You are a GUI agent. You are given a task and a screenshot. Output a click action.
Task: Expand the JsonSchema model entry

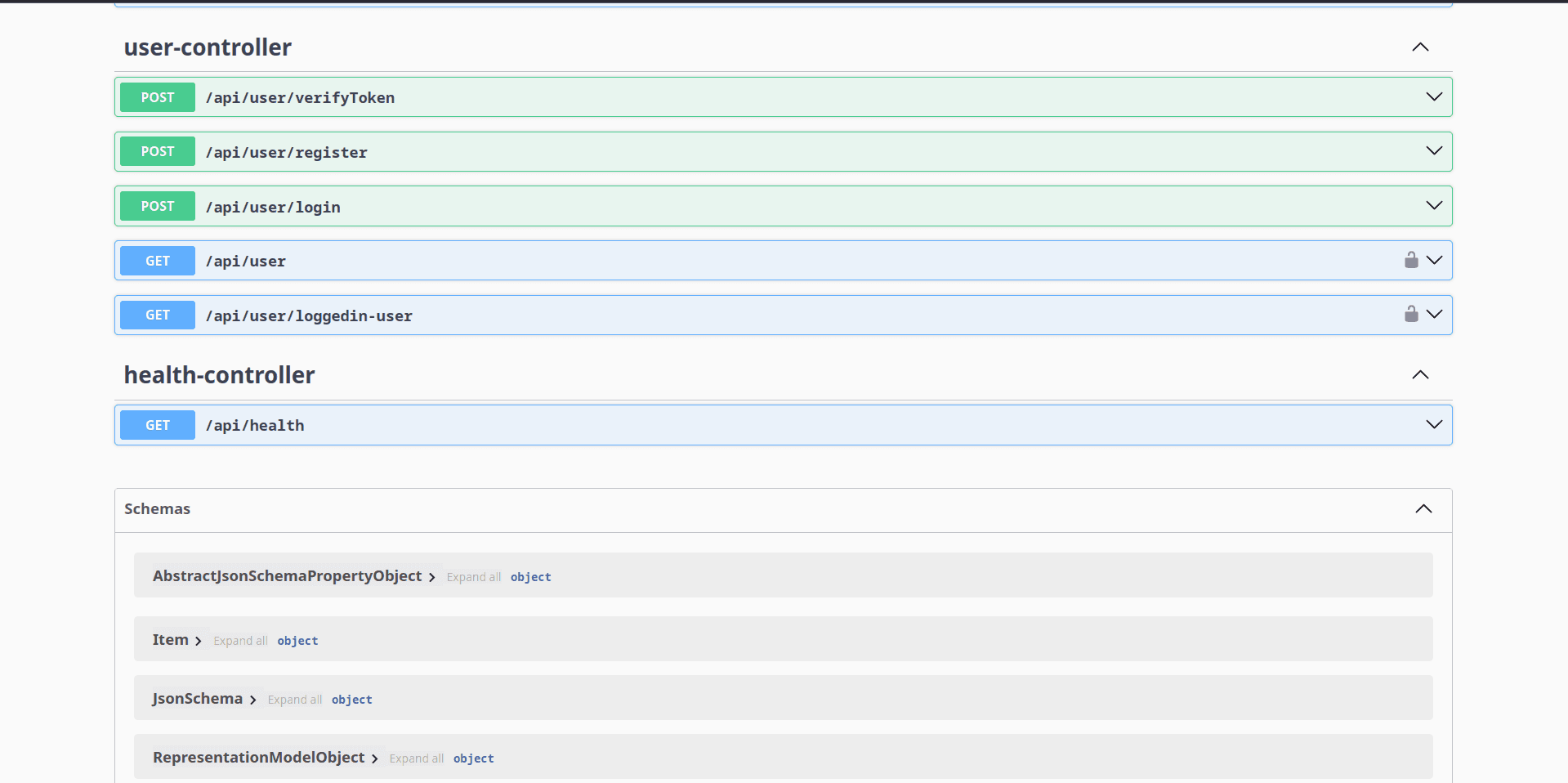click(197, 699)
